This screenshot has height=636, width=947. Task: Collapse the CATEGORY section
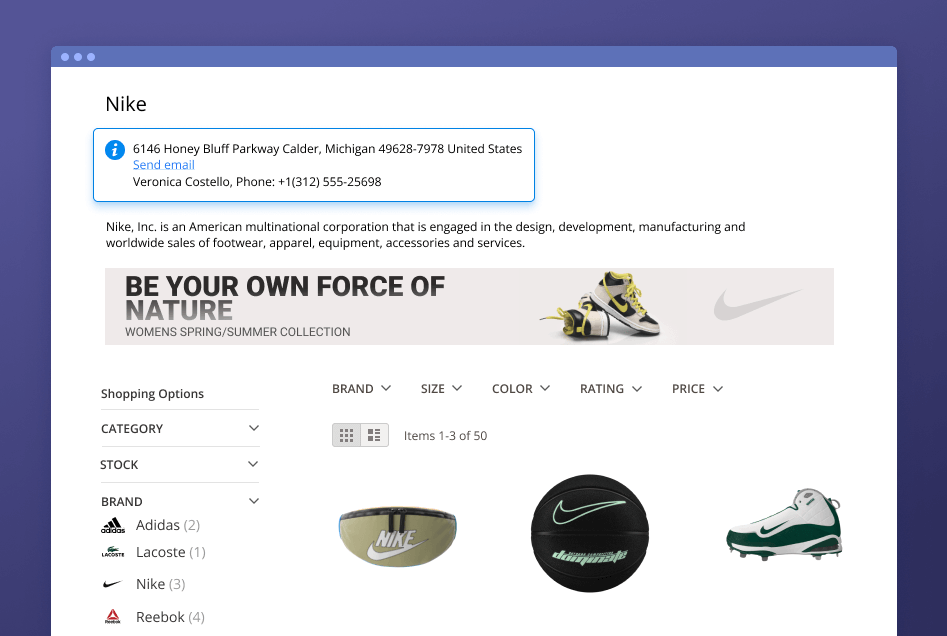253,428
